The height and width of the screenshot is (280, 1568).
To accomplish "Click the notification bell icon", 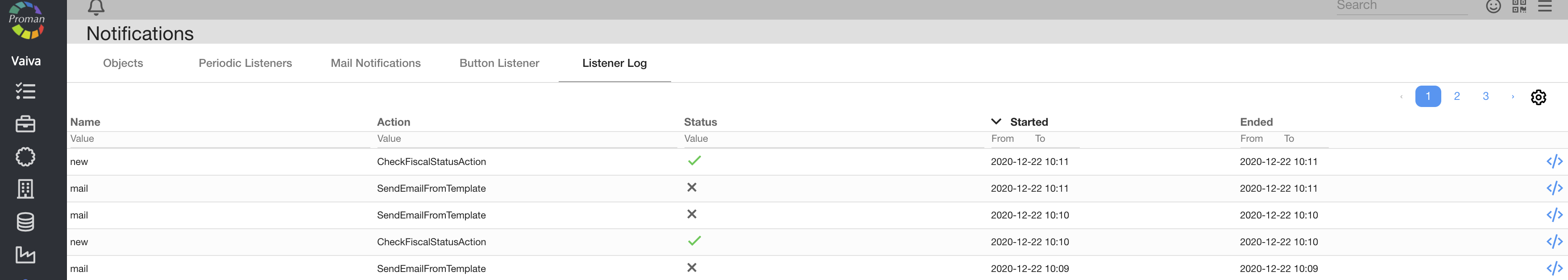I will tap(96, 7).
